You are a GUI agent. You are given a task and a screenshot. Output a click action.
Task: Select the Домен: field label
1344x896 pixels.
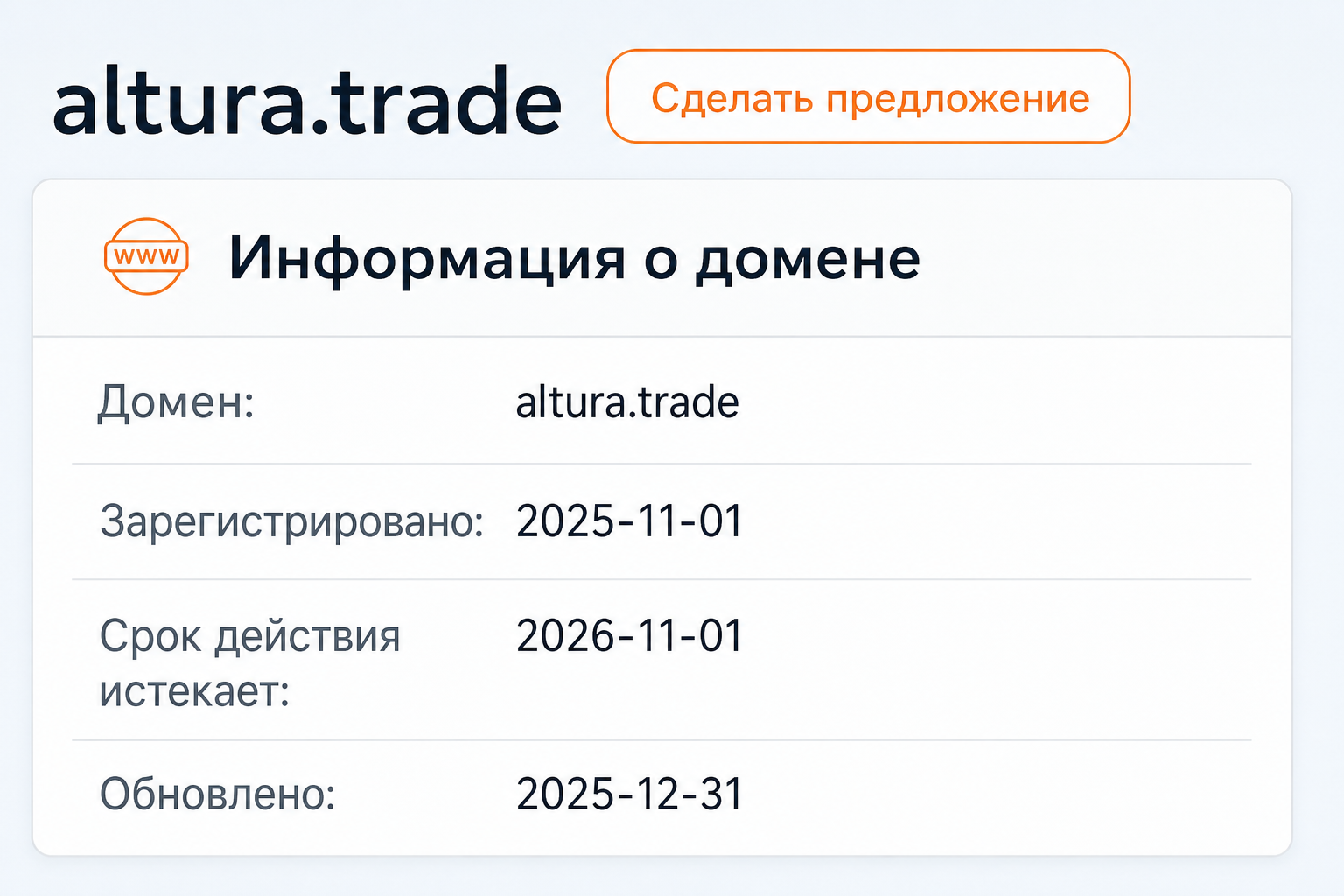coord(176,402)
